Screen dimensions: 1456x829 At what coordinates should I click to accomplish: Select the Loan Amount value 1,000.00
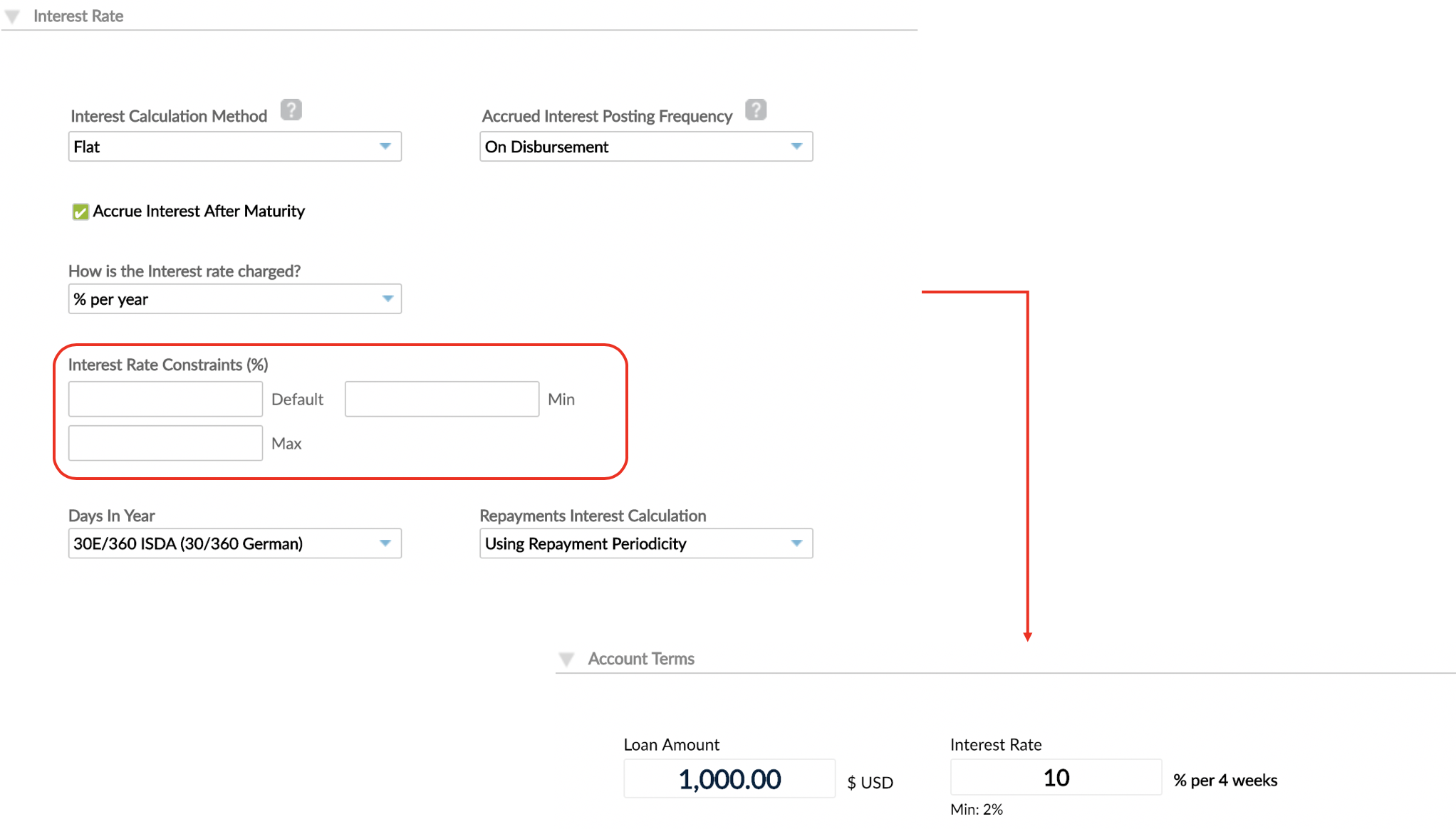pos(729,778)
